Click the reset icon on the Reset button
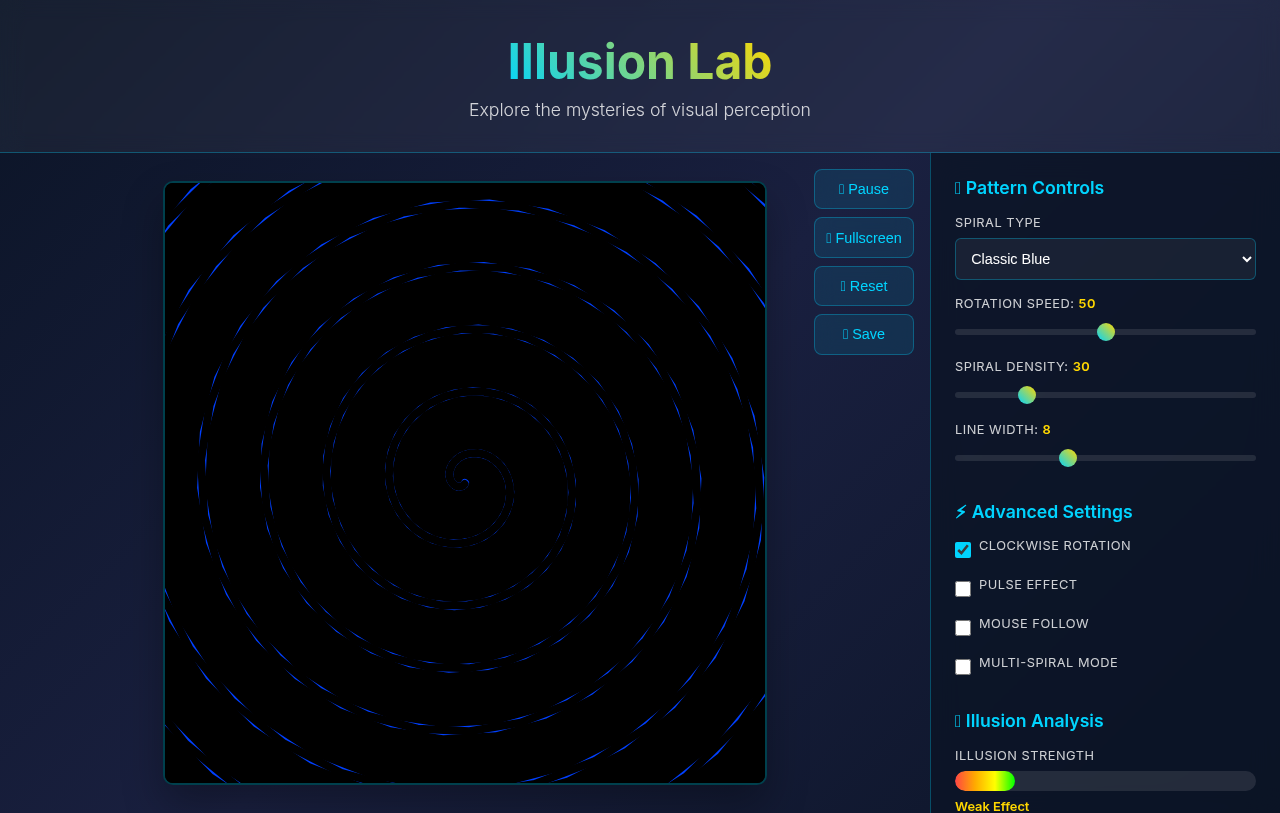The width and height of the screenshot is (1280, 813). pos(843,286)
